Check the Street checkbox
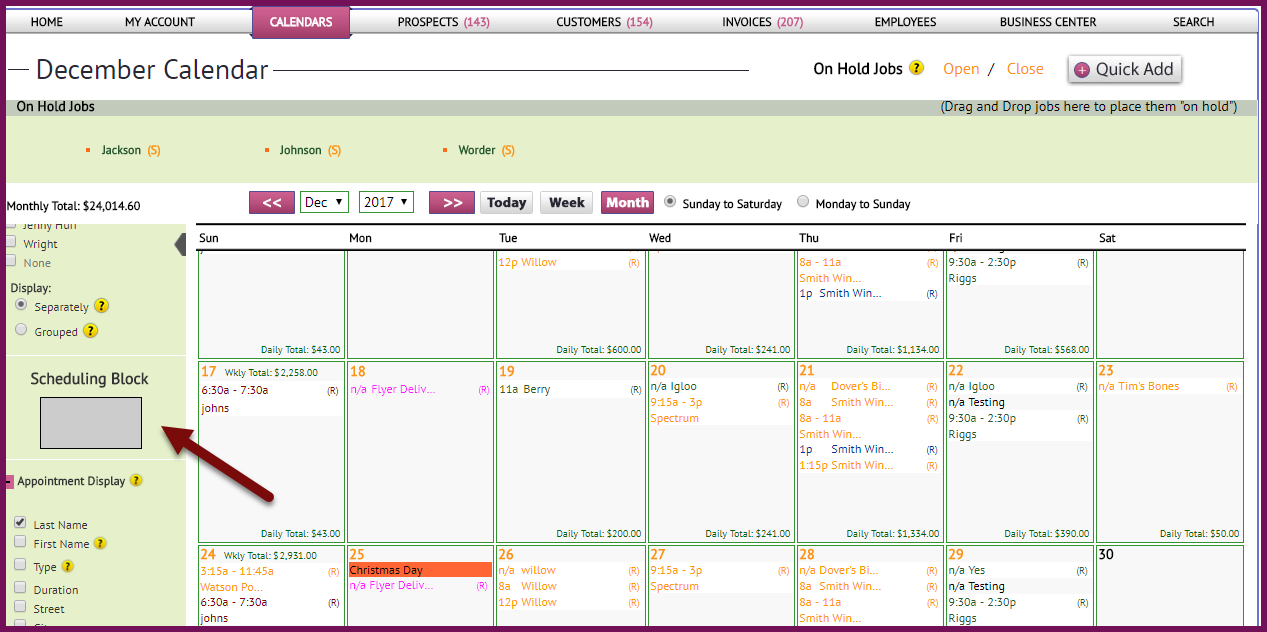The image size is (1267, 632). pos(20,607)
